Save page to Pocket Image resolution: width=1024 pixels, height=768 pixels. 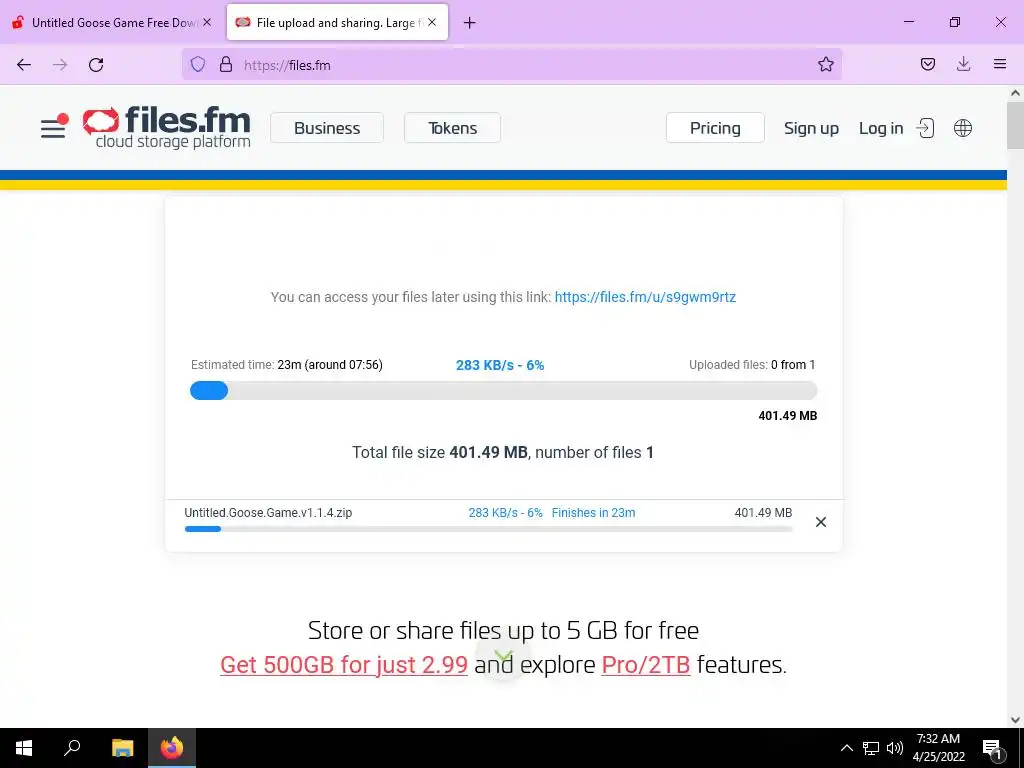coord(927,64)
